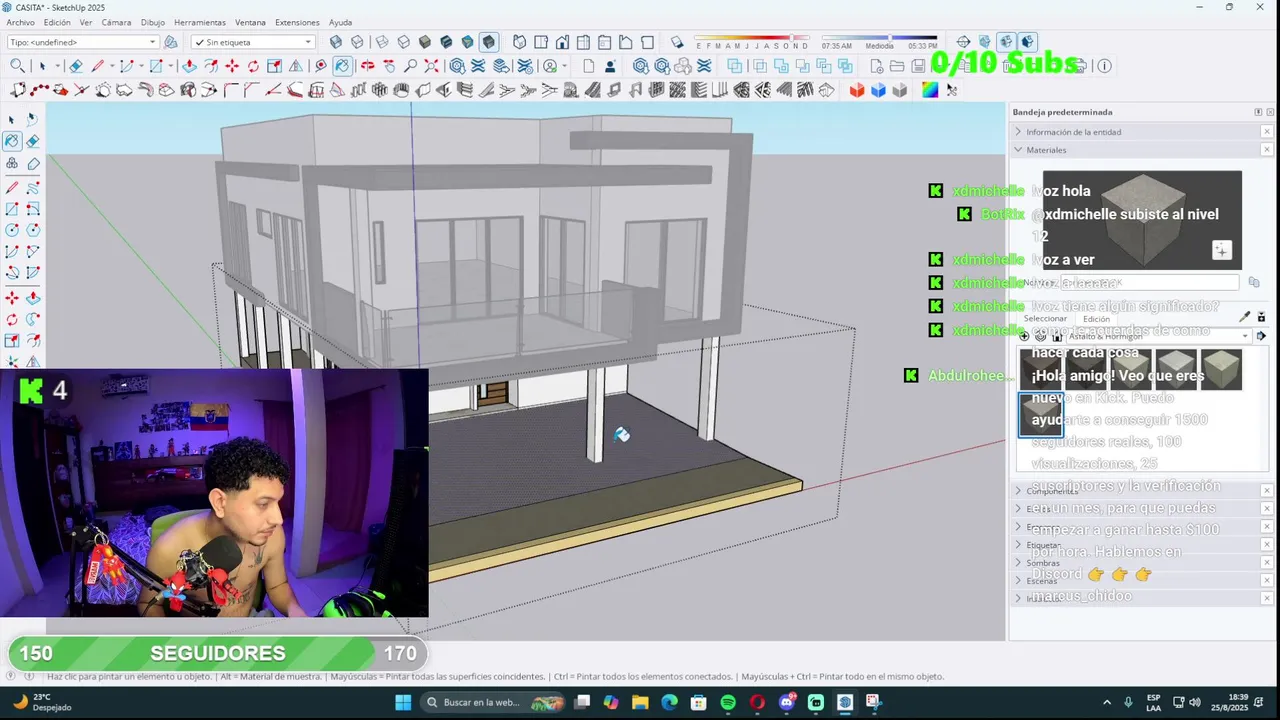
Task: Expand the Componentes panel
Action: 1018,491
